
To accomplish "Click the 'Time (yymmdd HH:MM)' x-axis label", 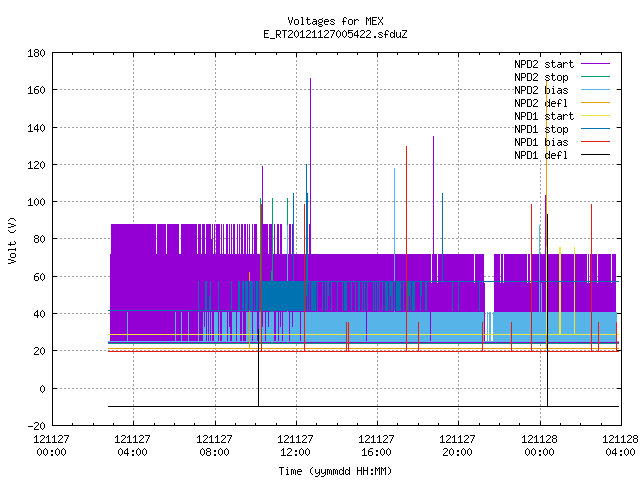I will tap(335, 471).
